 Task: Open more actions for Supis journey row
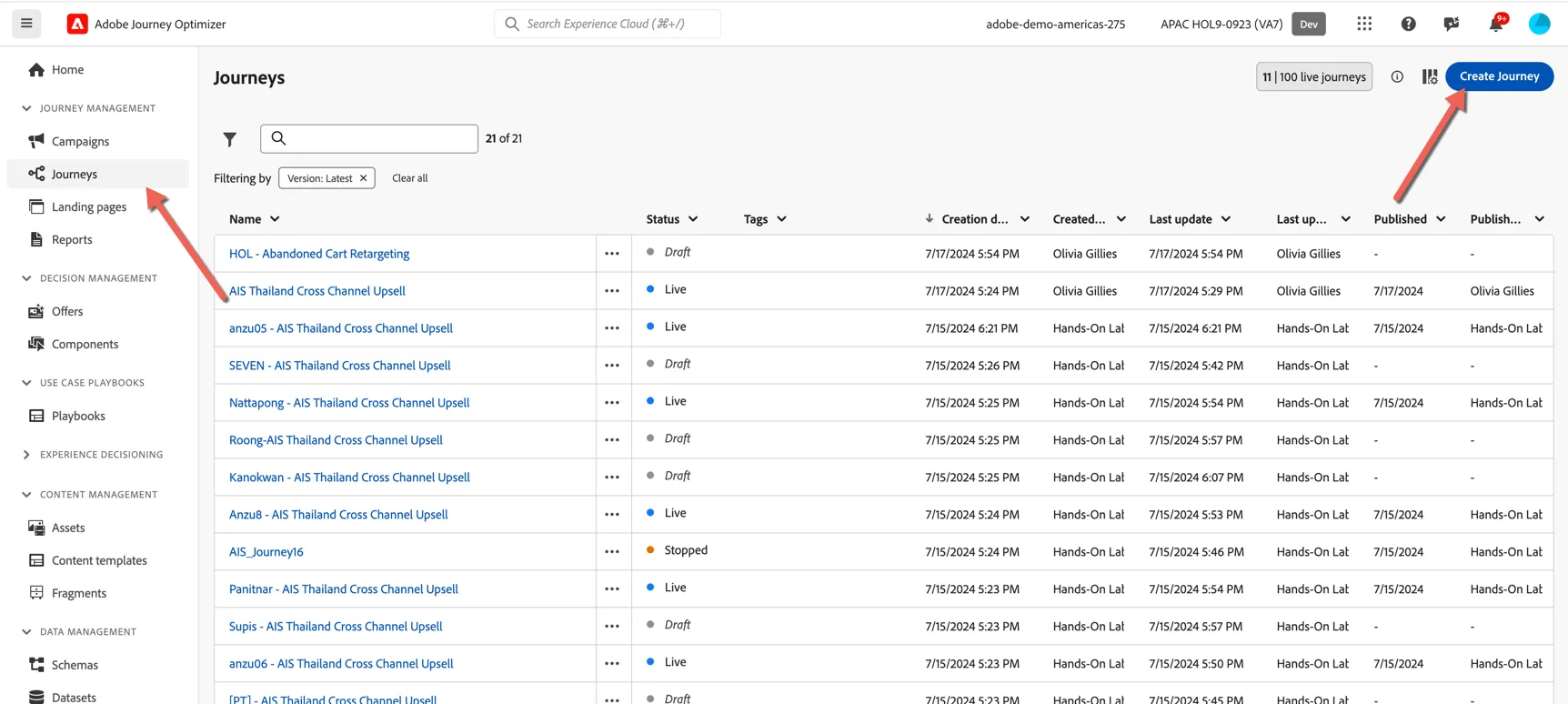[x=612, y=627]
